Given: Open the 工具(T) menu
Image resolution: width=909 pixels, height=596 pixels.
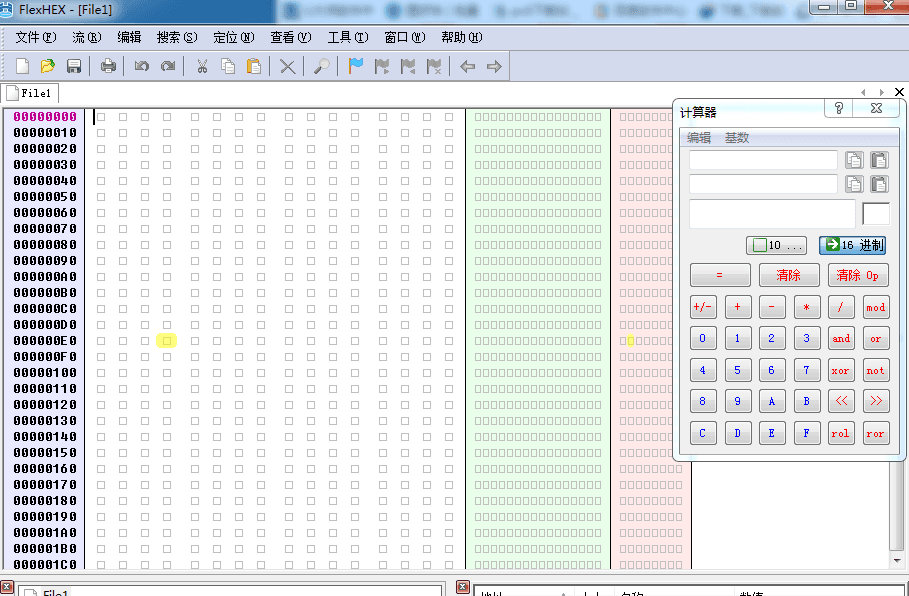Looking at the screenshot, I should tap(347, 37).
